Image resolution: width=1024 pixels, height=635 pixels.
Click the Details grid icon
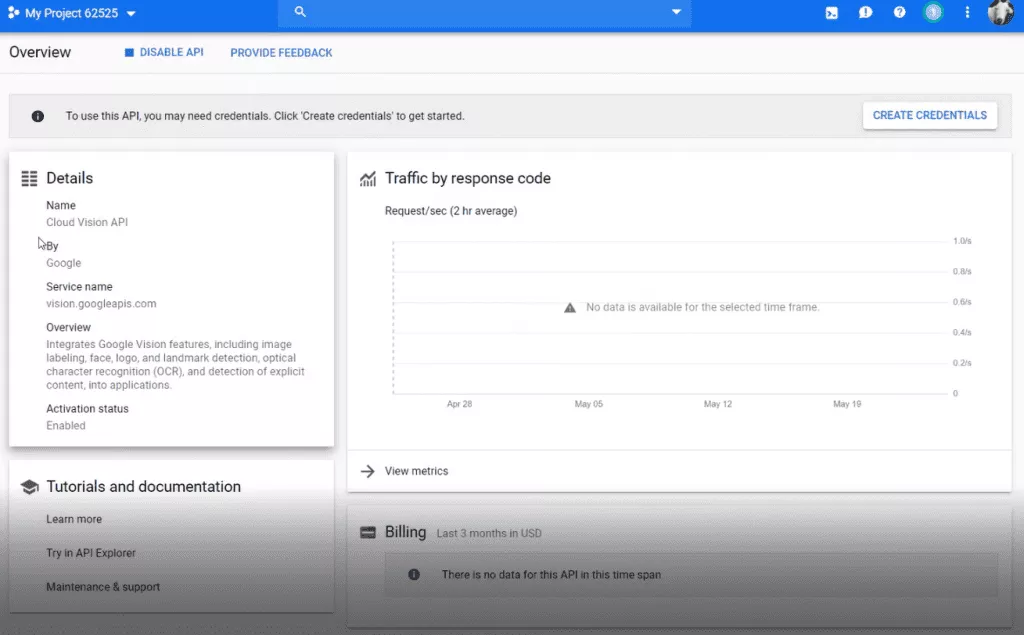pos(29,178)
